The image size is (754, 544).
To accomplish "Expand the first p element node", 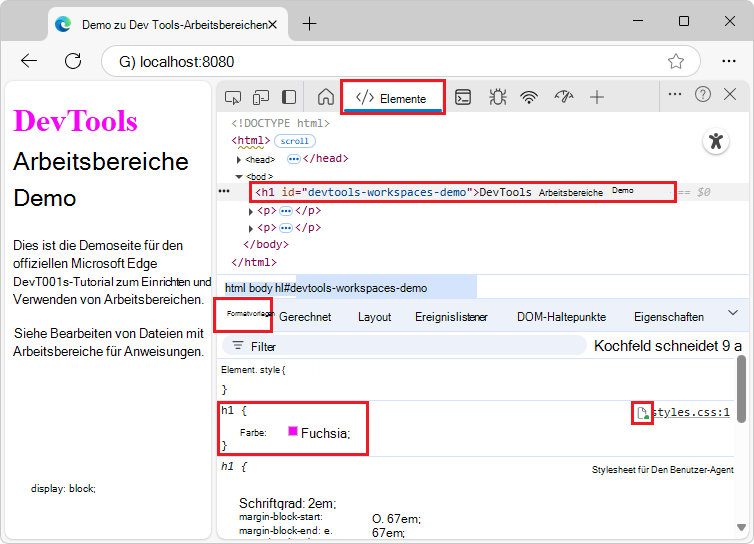I will pos(251,211).
